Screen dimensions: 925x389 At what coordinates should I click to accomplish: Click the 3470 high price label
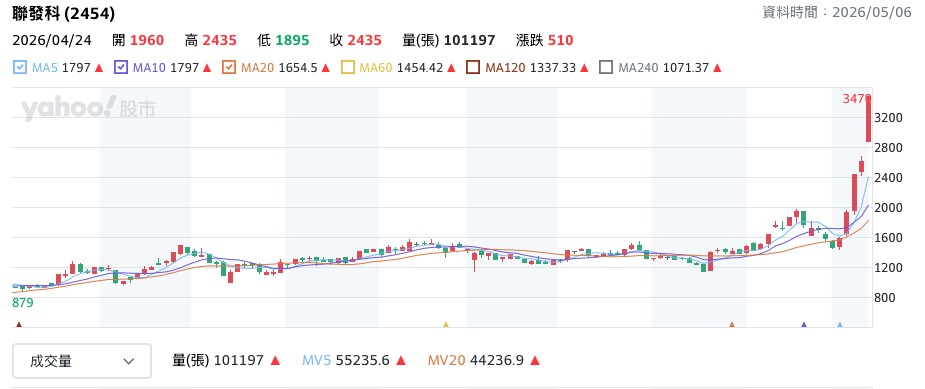pyautogui.click(x=857, y=99)
